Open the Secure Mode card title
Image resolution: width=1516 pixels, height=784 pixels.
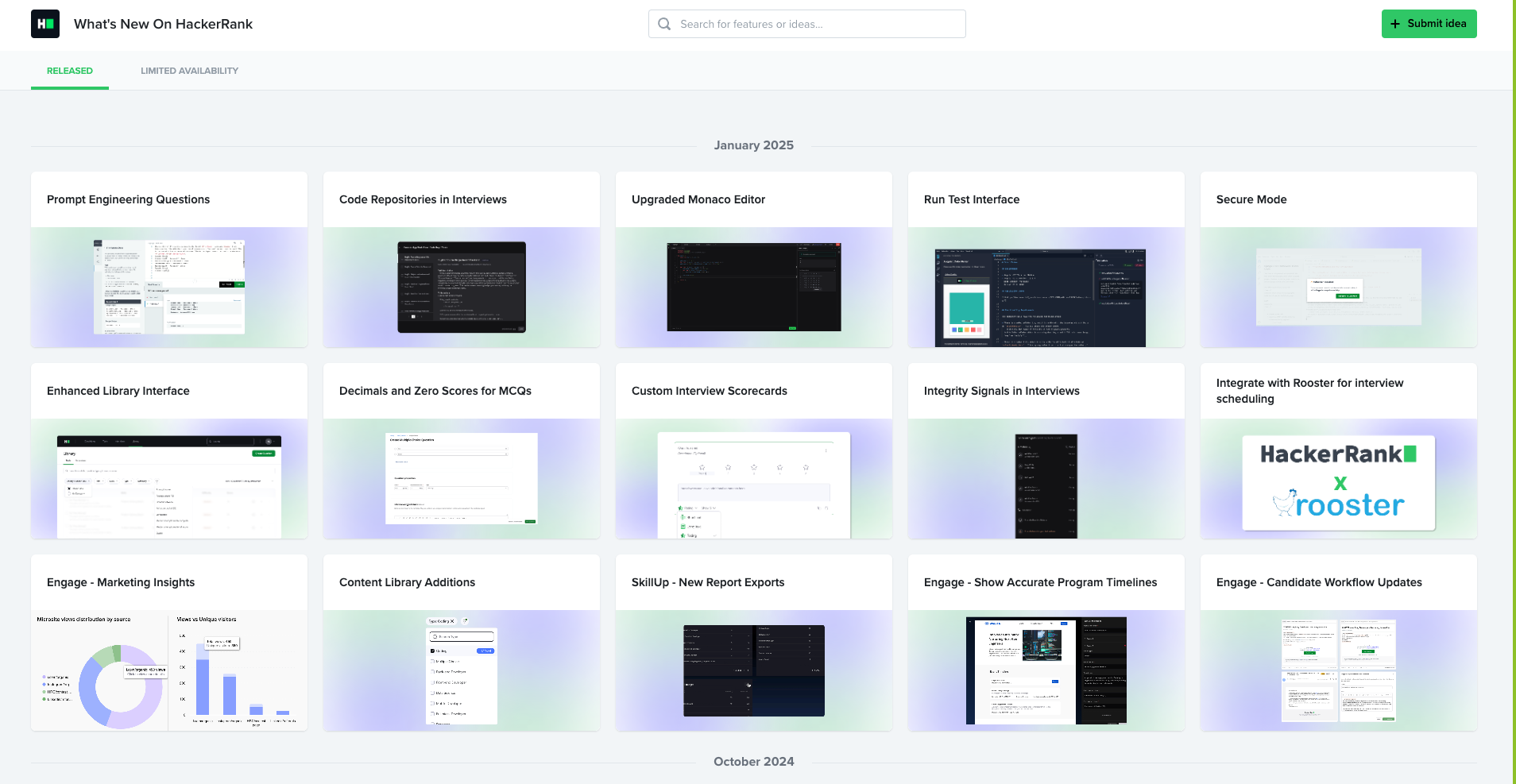coord(1251,199)
